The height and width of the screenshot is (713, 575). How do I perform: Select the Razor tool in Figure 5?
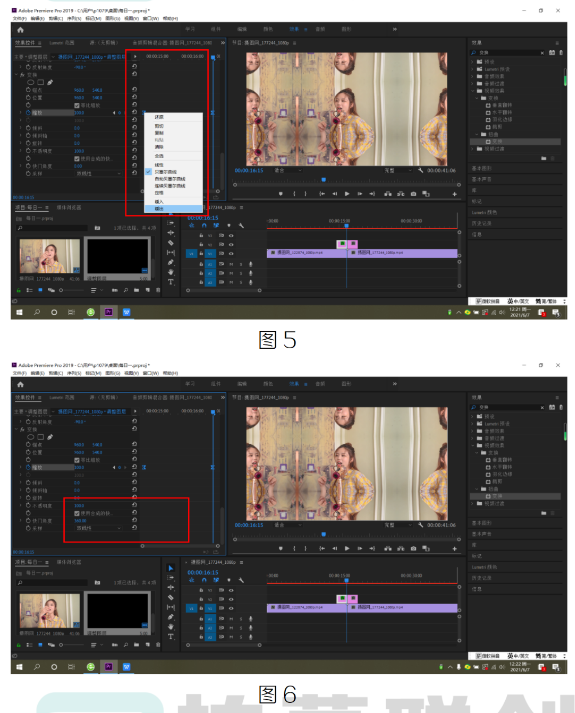tap(171, 242)
